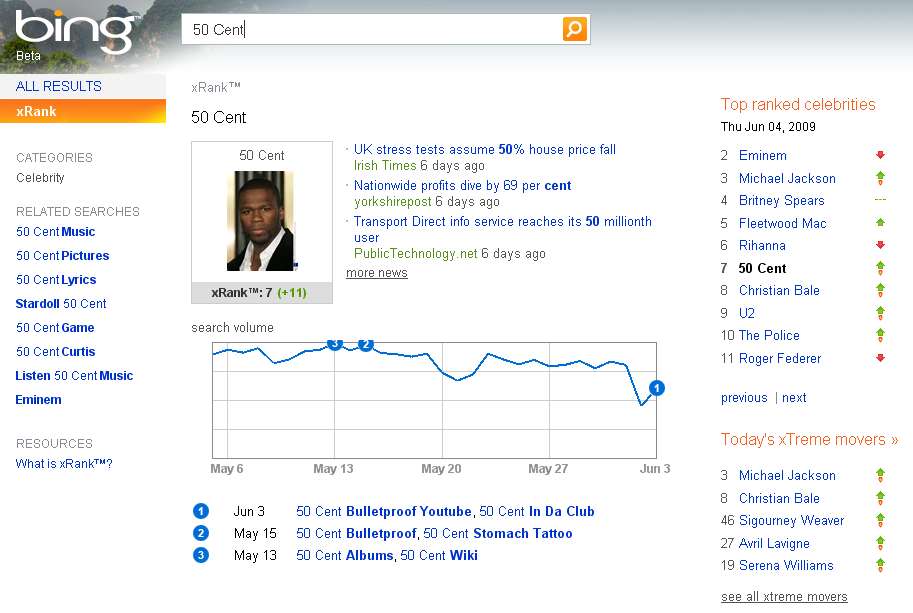The height and width of the screenshot is (613, 913).
Task: Click the orange search magnifier button
Action: point(574,29)
